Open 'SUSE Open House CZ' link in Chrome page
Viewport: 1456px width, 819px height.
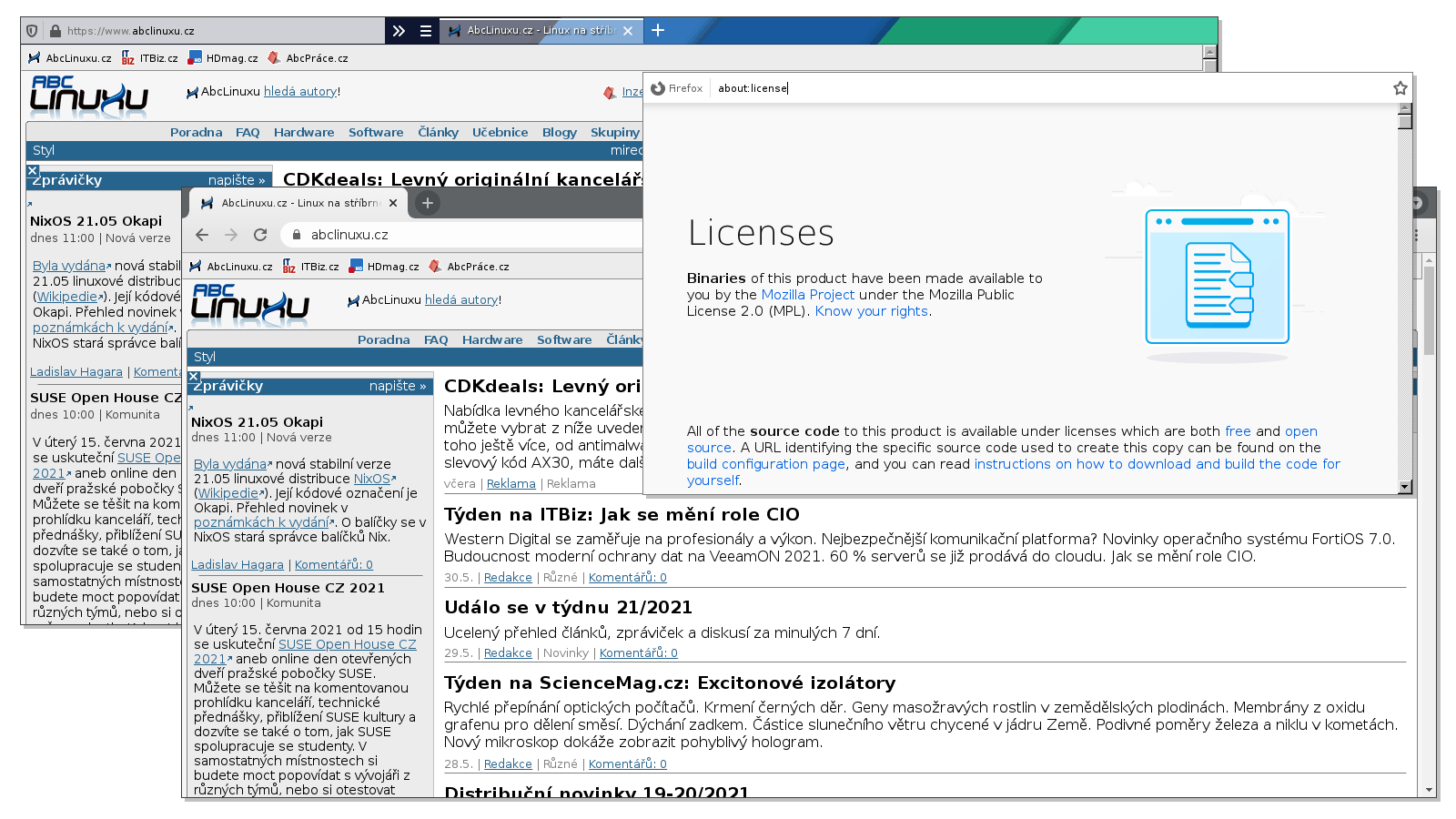coord(348,644)
